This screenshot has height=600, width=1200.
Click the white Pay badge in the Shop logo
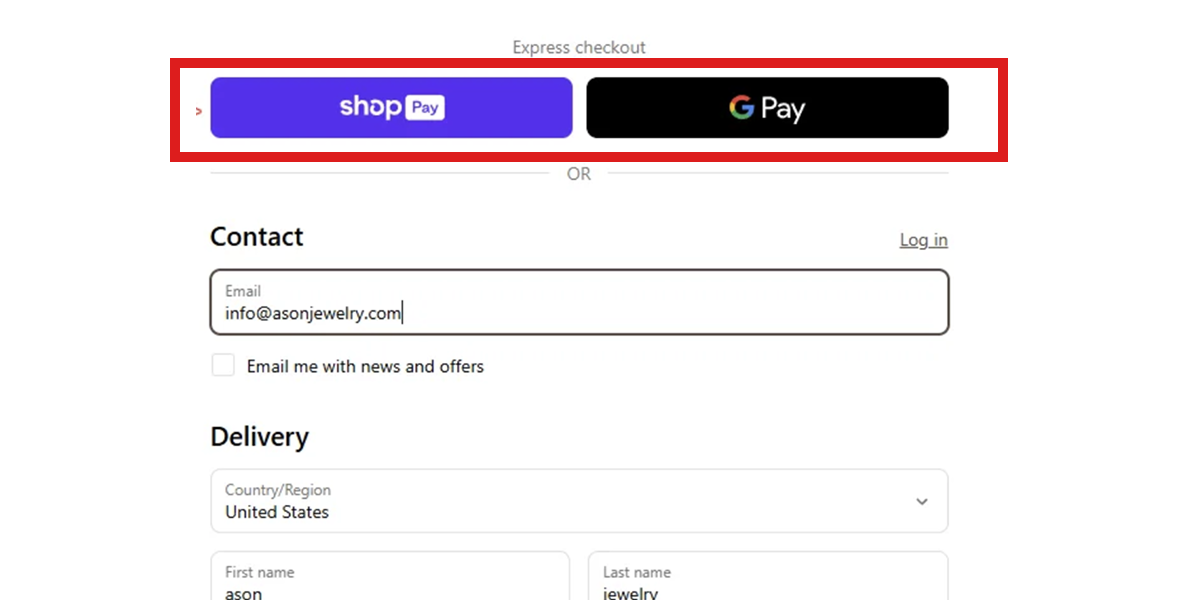click(425, 107)
